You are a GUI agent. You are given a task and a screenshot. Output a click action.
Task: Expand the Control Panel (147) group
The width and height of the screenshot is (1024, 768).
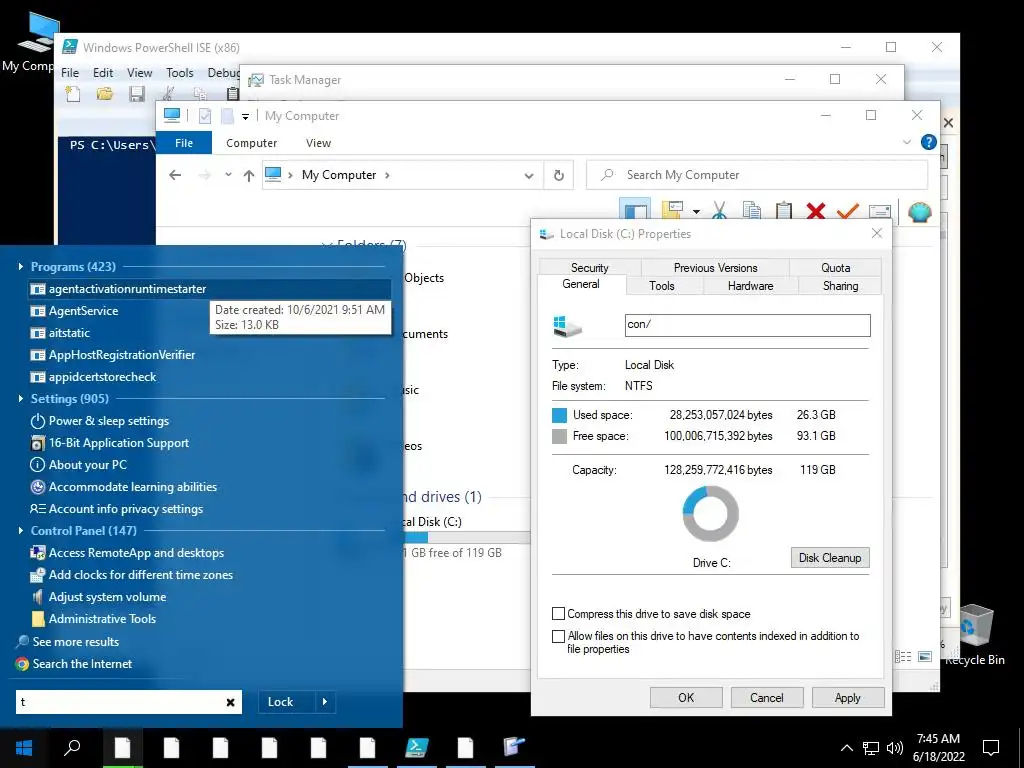point(21,530)
